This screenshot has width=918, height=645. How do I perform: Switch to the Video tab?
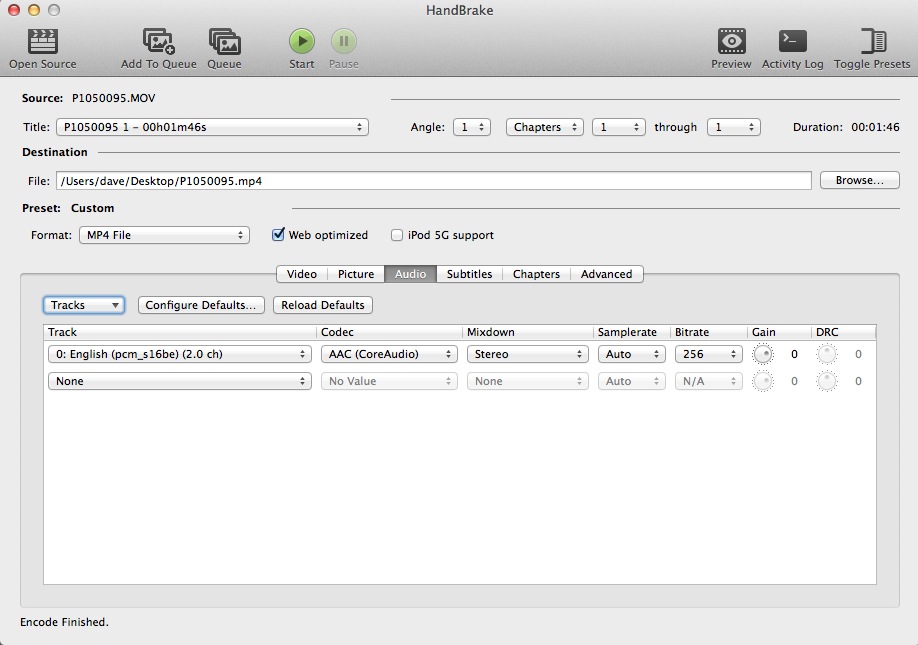click(x=301, y=274)
